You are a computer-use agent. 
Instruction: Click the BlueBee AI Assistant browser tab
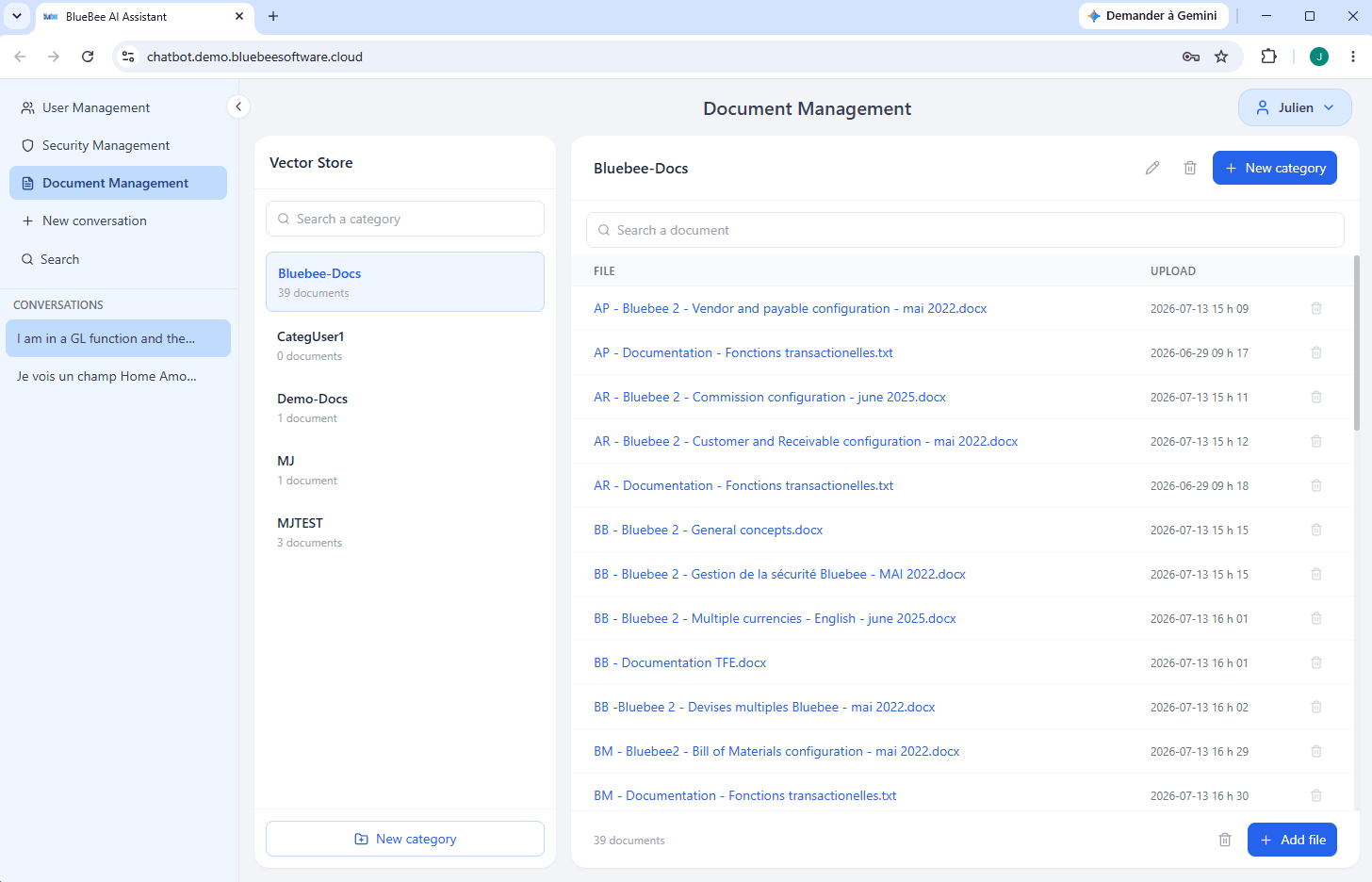[x=144, y=16]
